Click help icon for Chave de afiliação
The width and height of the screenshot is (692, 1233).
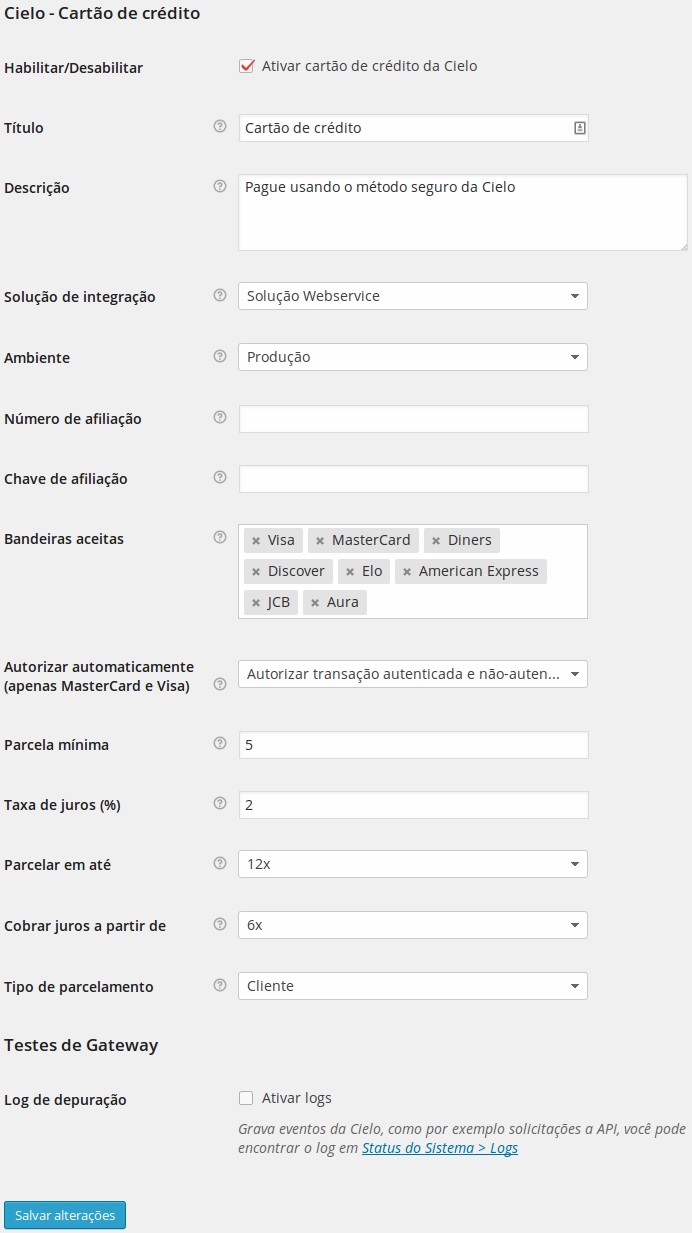pos(220,477)
